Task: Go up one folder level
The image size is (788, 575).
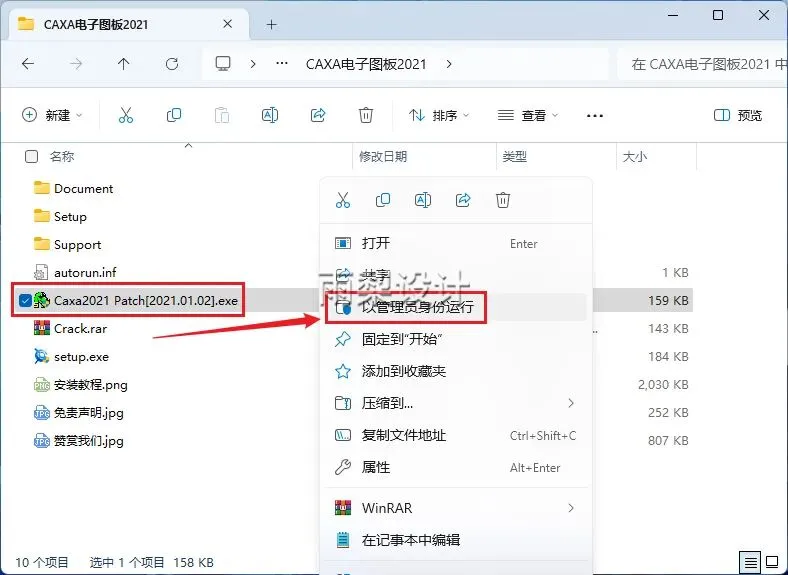Action: click(x=124, y=64)
